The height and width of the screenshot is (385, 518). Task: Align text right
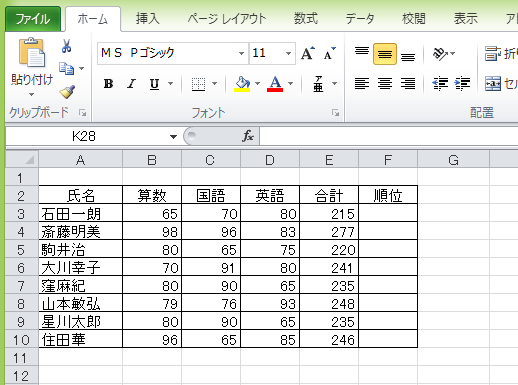(408, 83)
